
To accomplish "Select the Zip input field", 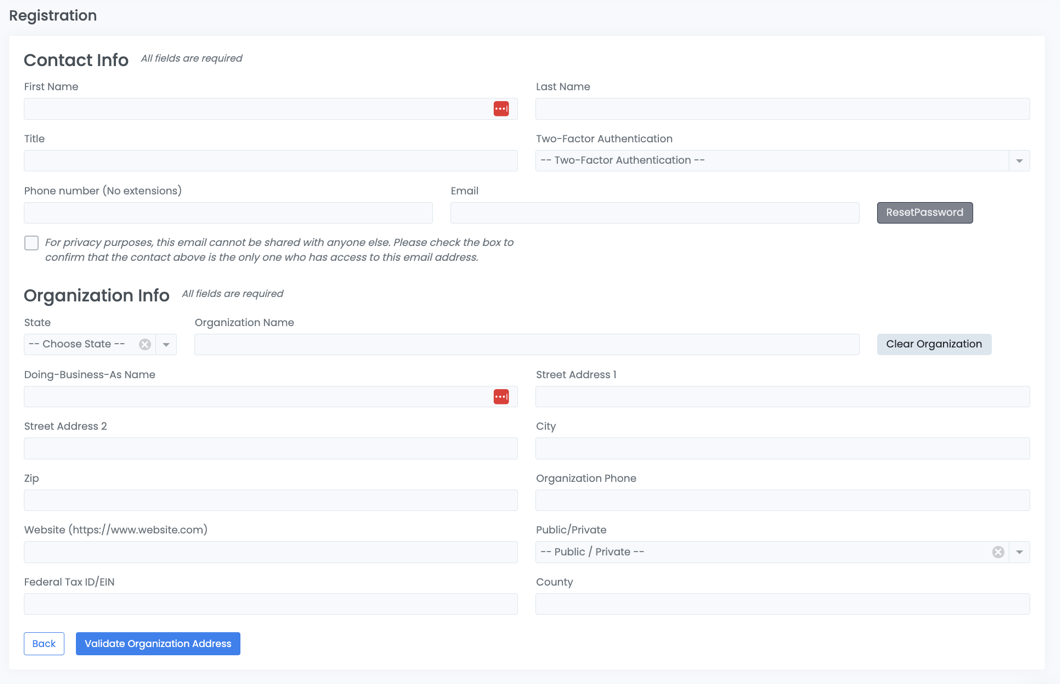I will (x=270, y=500).
